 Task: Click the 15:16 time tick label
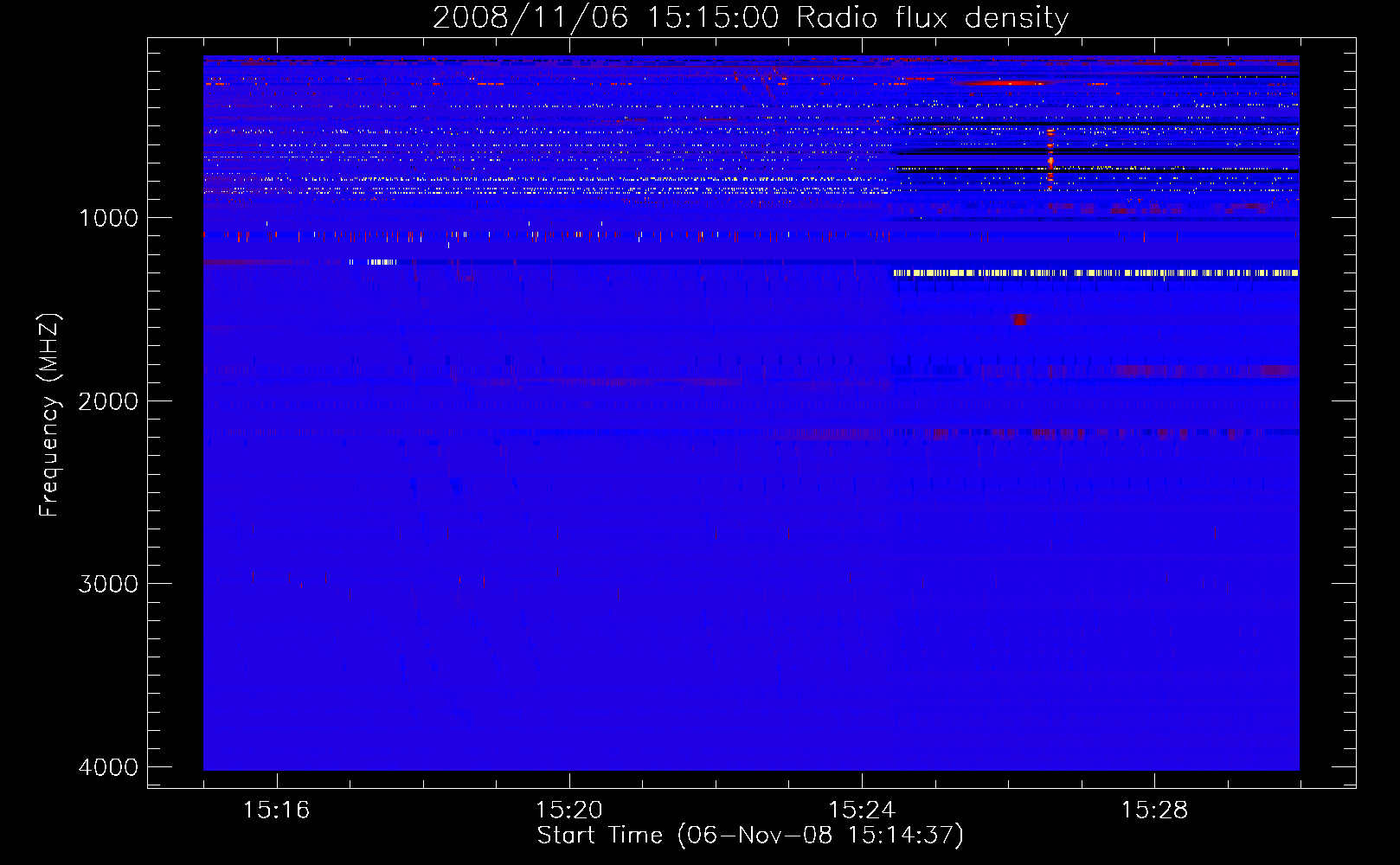click(x=276, y=811)
